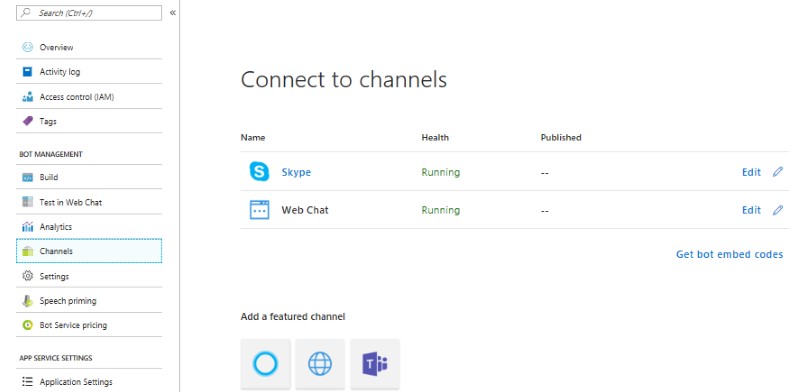Click the Web Chat channel icon
Image resolution: width=800 pixels, height=392 pixels.
(259, 210)
